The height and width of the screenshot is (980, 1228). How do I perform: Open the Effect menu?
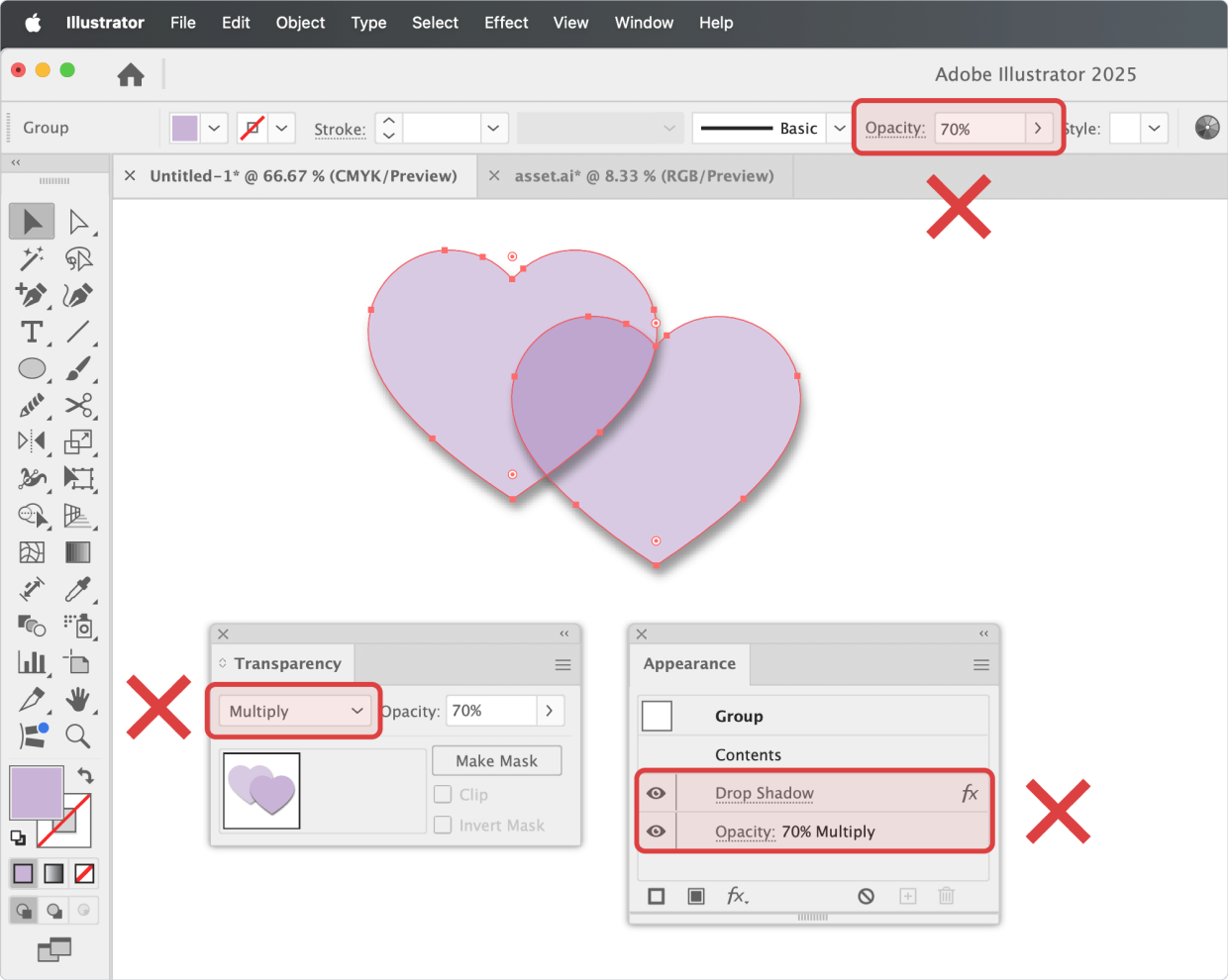pos(505,23)
